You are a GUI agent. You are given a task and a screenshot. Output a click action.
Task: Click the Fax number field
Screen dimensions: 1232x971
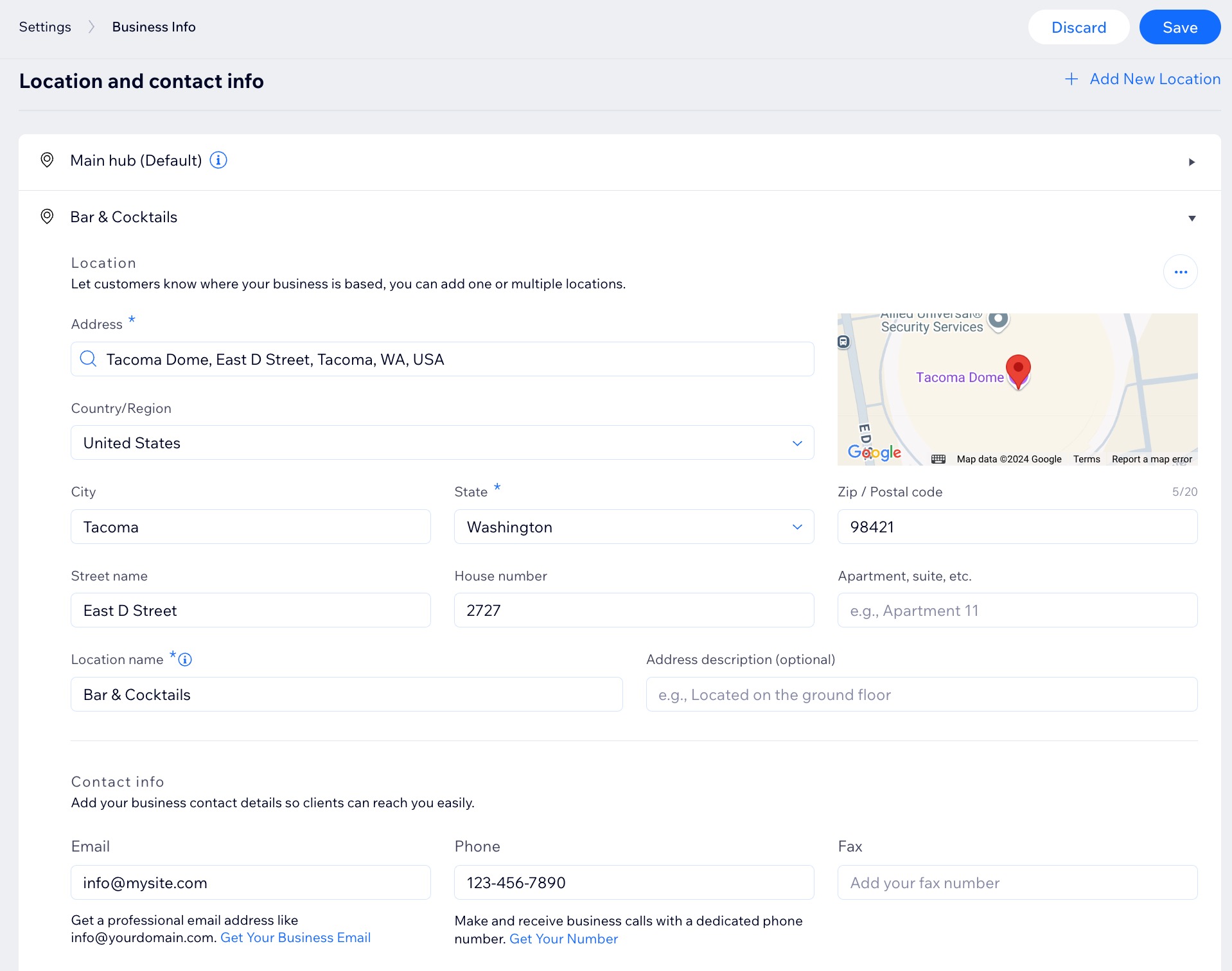pyautogui.click(x=1017, y=882)
